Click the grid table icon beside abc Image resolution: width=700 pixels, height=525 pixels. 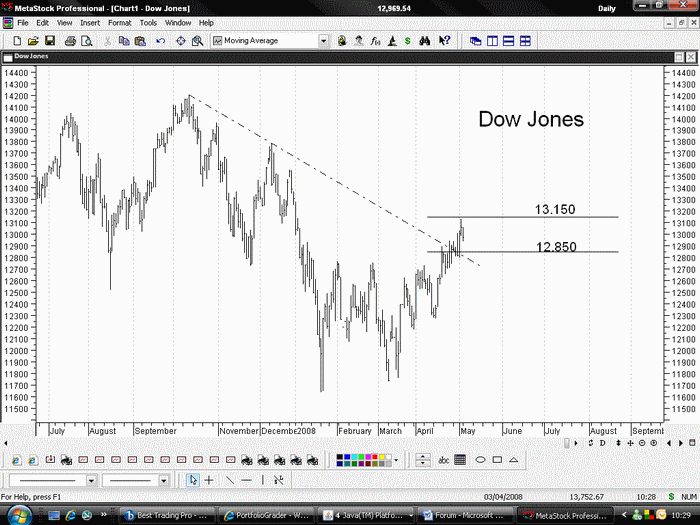460,460
